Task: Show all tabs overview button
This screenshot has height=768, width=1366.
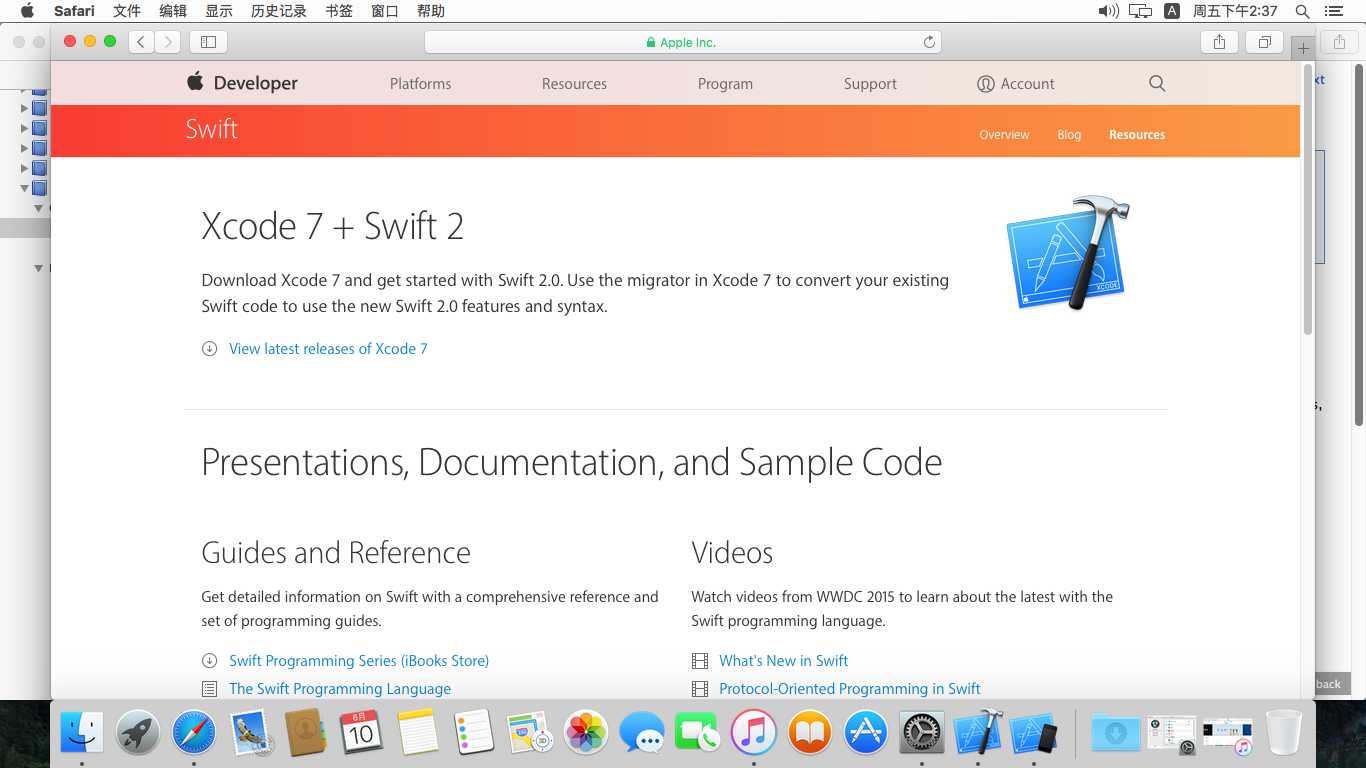Action: tap(1264, 42)
